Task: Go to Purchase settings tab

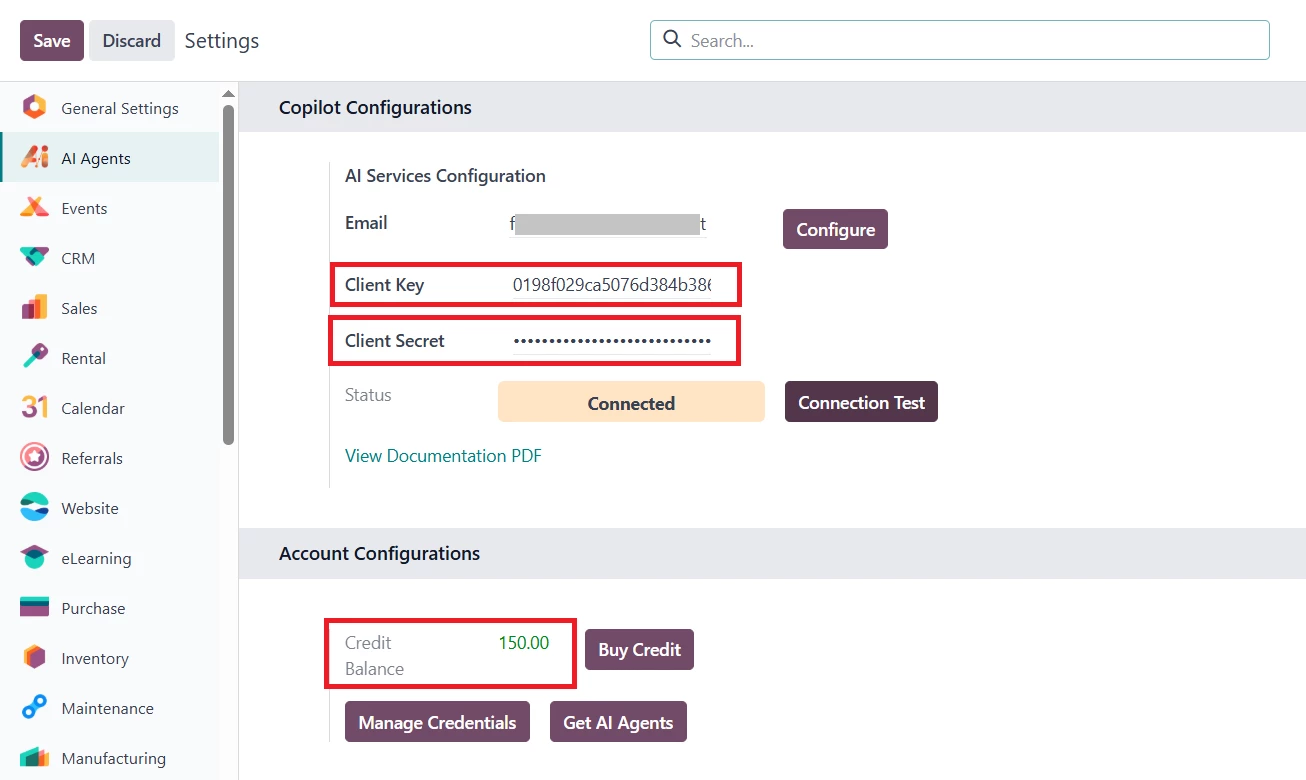Action: pos(93,608)
